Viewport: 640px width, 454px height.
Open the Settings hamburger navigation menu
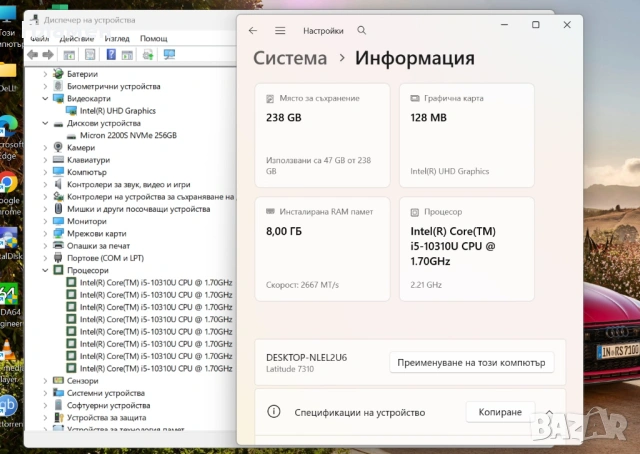click(x=280, y=31)
